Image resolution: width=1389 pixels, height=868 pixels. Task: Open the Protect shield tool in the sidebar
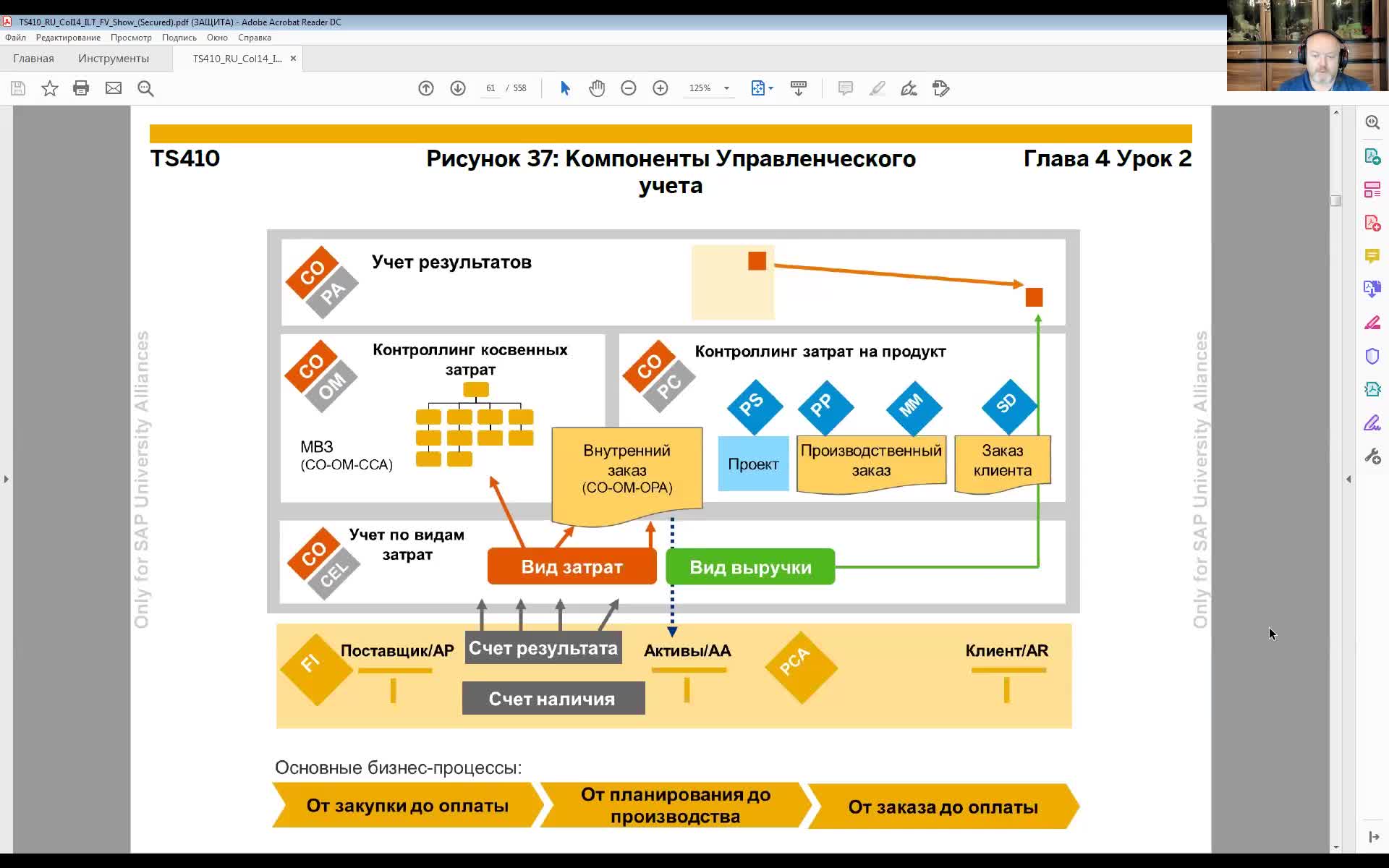tap(1372, 356)
